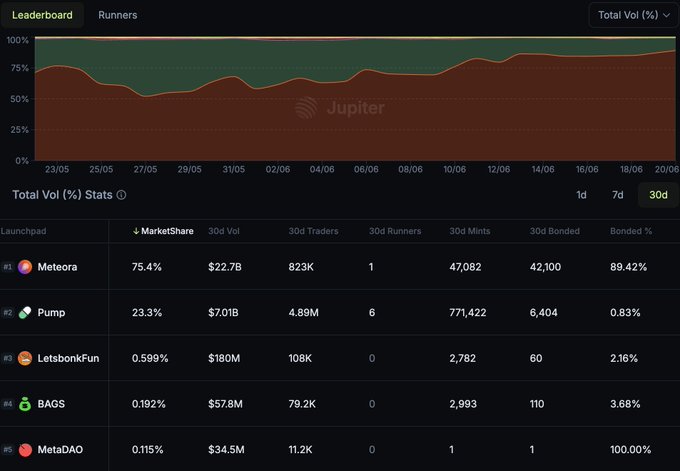This screenshot has height=471, width=680.
Task: Sort by the 30d Mints column header
Action: pos(470,231)
